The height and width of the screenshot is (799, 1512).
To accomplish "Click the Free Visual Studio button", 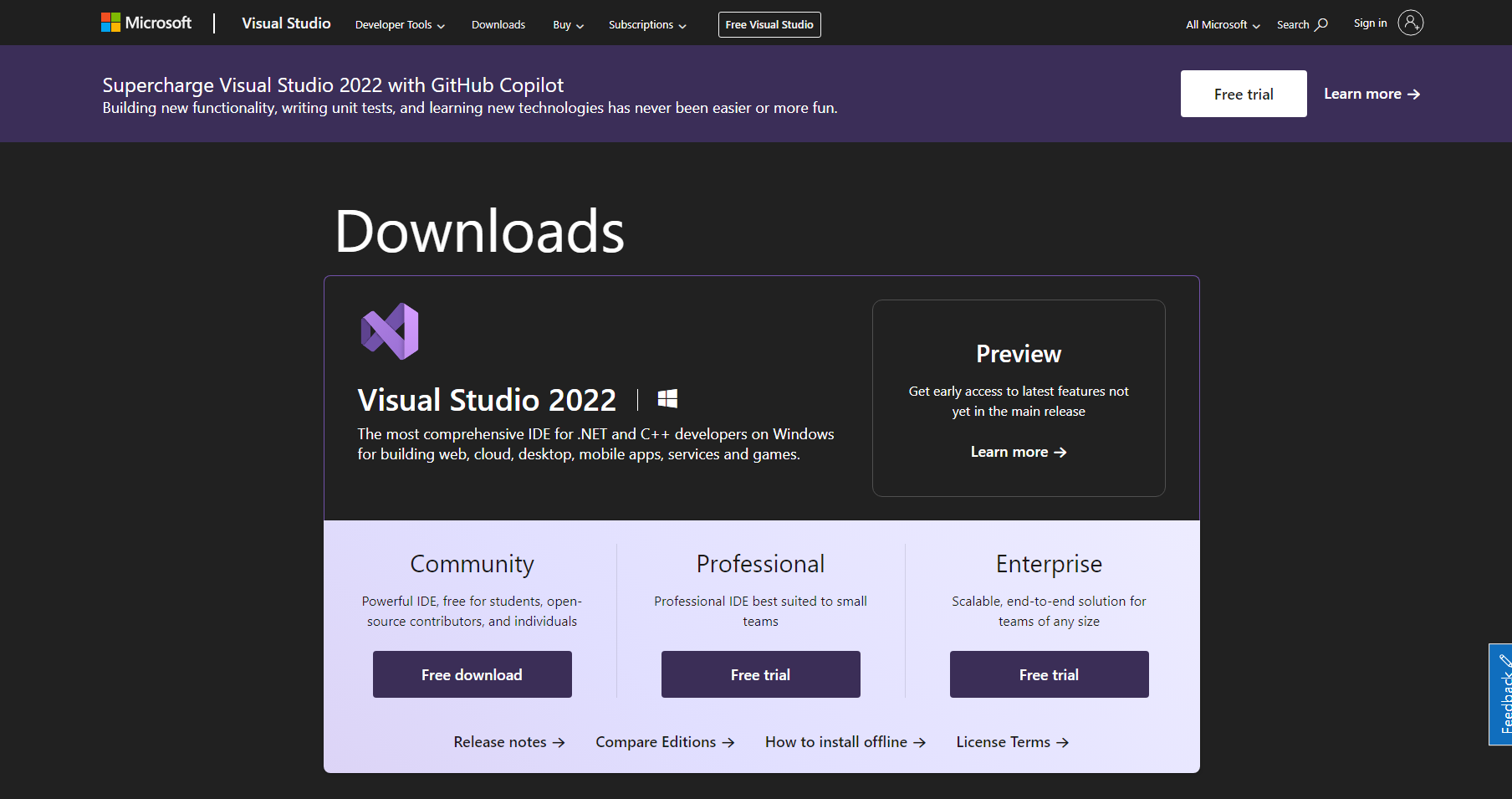I will (x=769, y=24).
